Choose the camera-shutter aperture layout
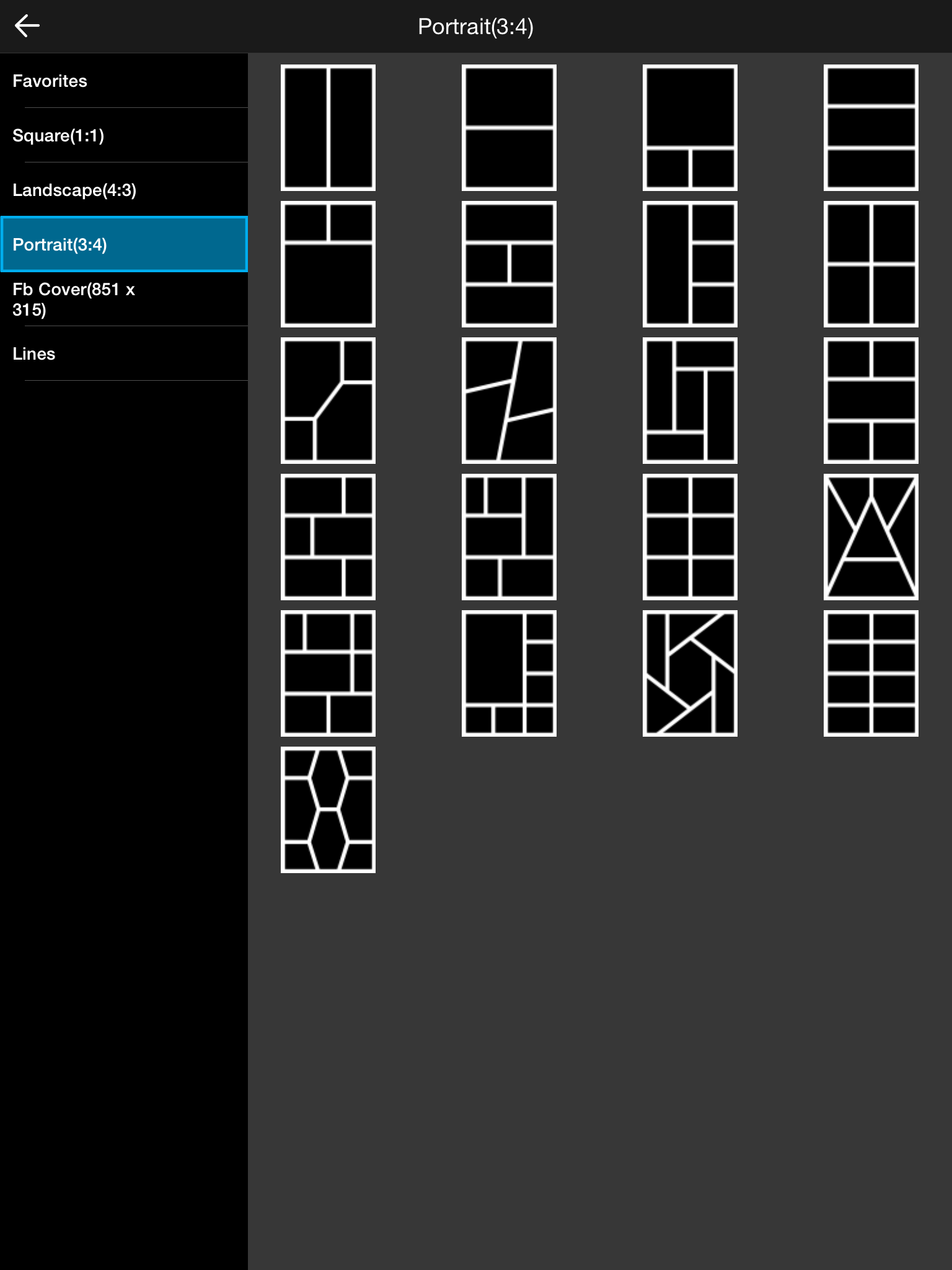 click(690, 673)
